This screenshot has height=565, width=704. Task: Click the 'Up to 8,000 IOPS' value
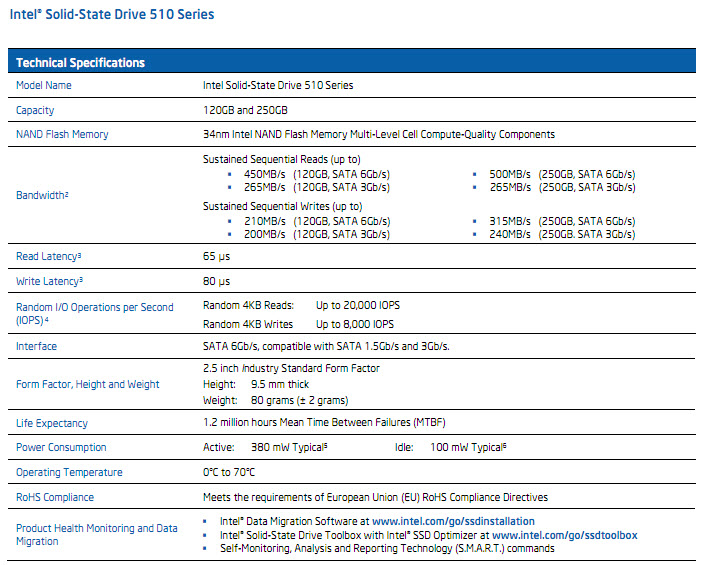pyautogui.click(x=355, y=324)
